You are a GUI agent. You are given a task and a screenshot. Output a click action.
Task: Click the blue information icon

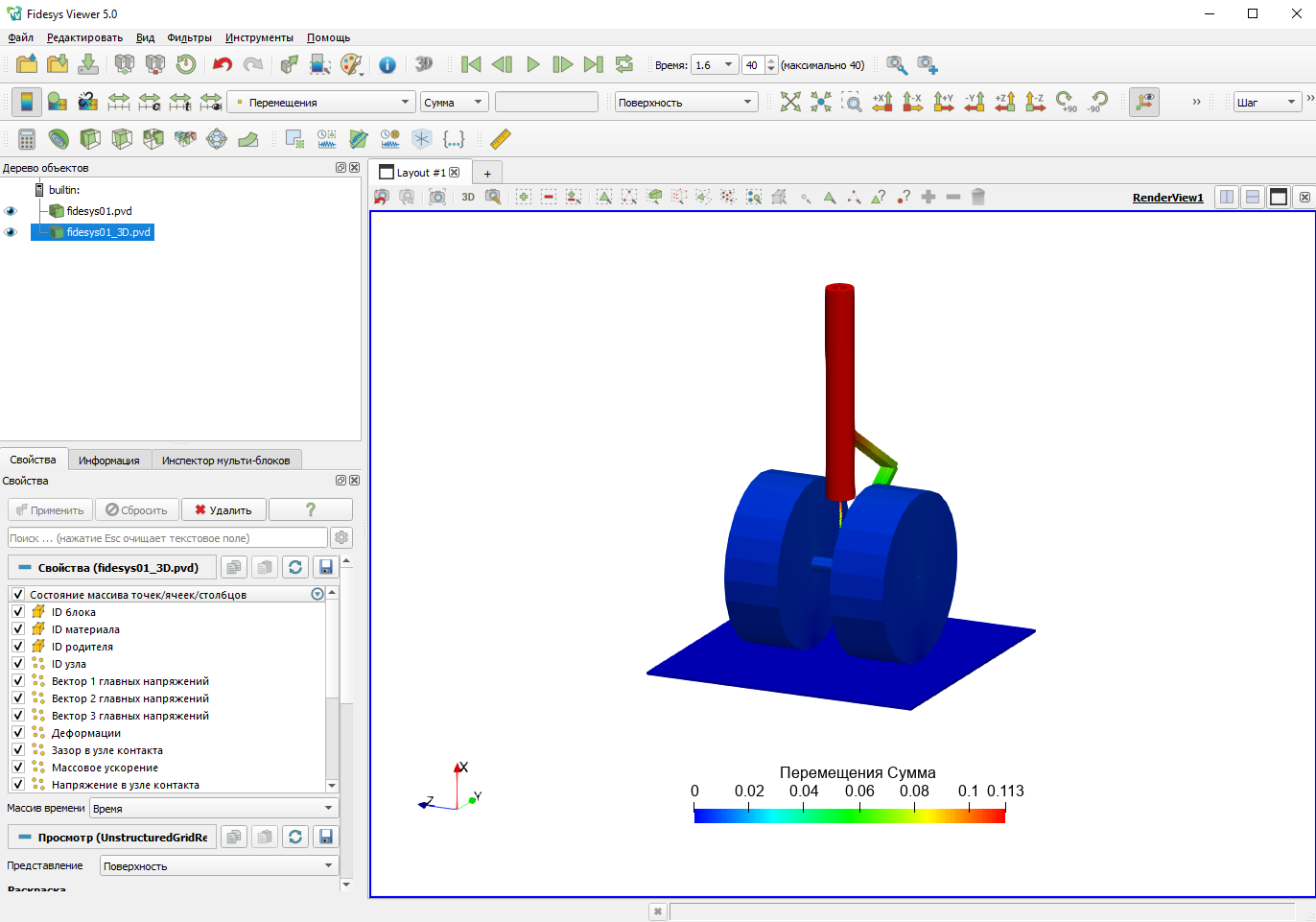388,64
